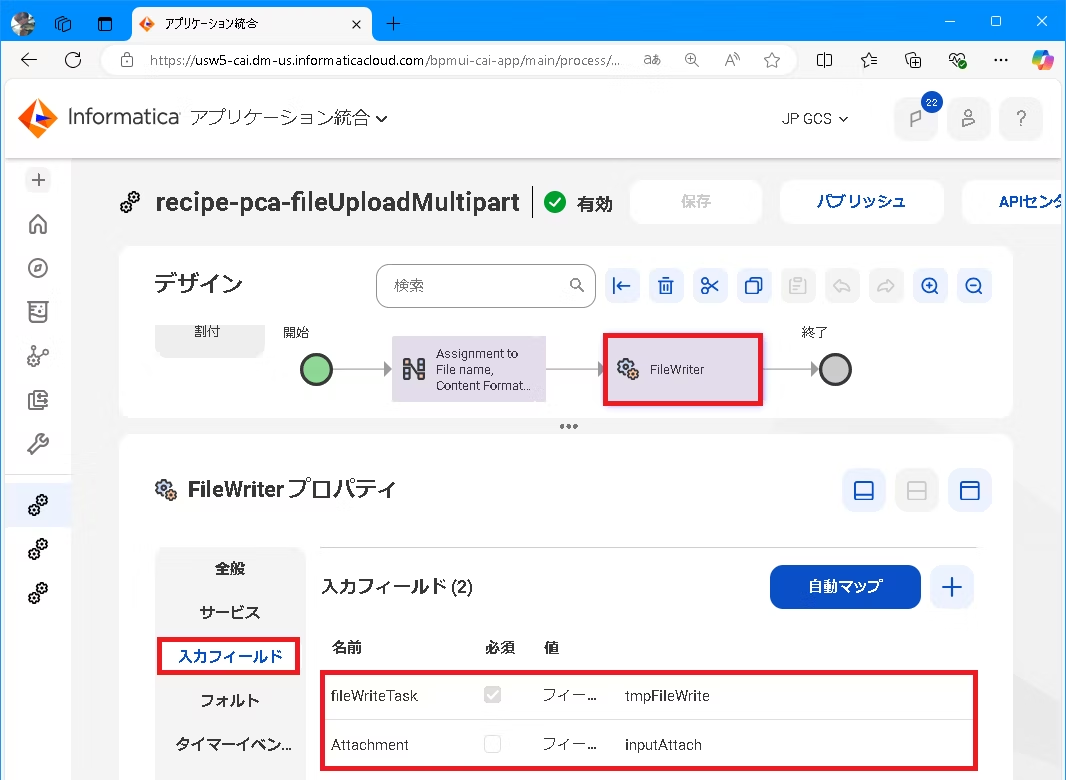Open the help question mark icon

(x=1020, y=118)
